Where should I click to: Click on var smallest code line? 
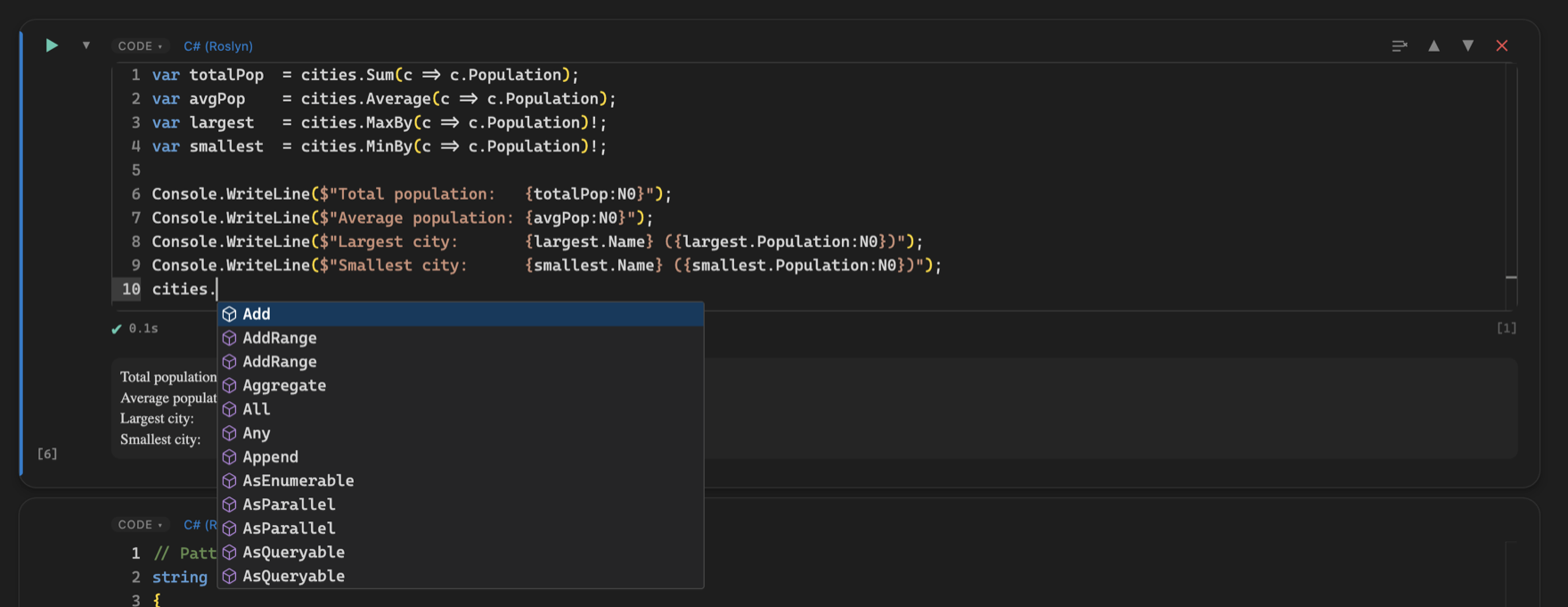pos(380,146)
